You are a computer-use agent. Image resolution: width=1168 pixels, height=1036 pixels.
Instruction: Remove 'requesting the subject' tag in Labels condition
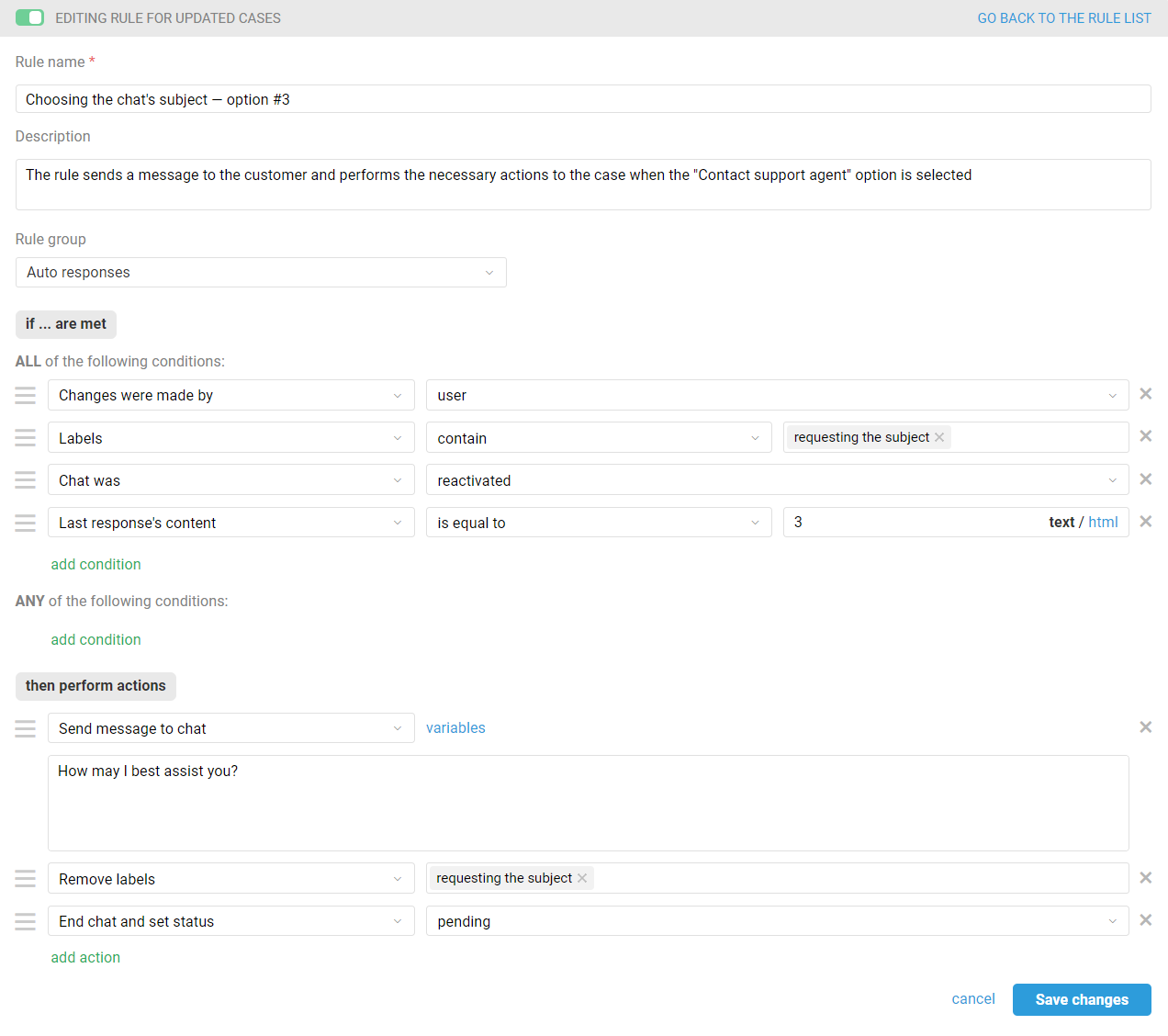click(939, 437)
